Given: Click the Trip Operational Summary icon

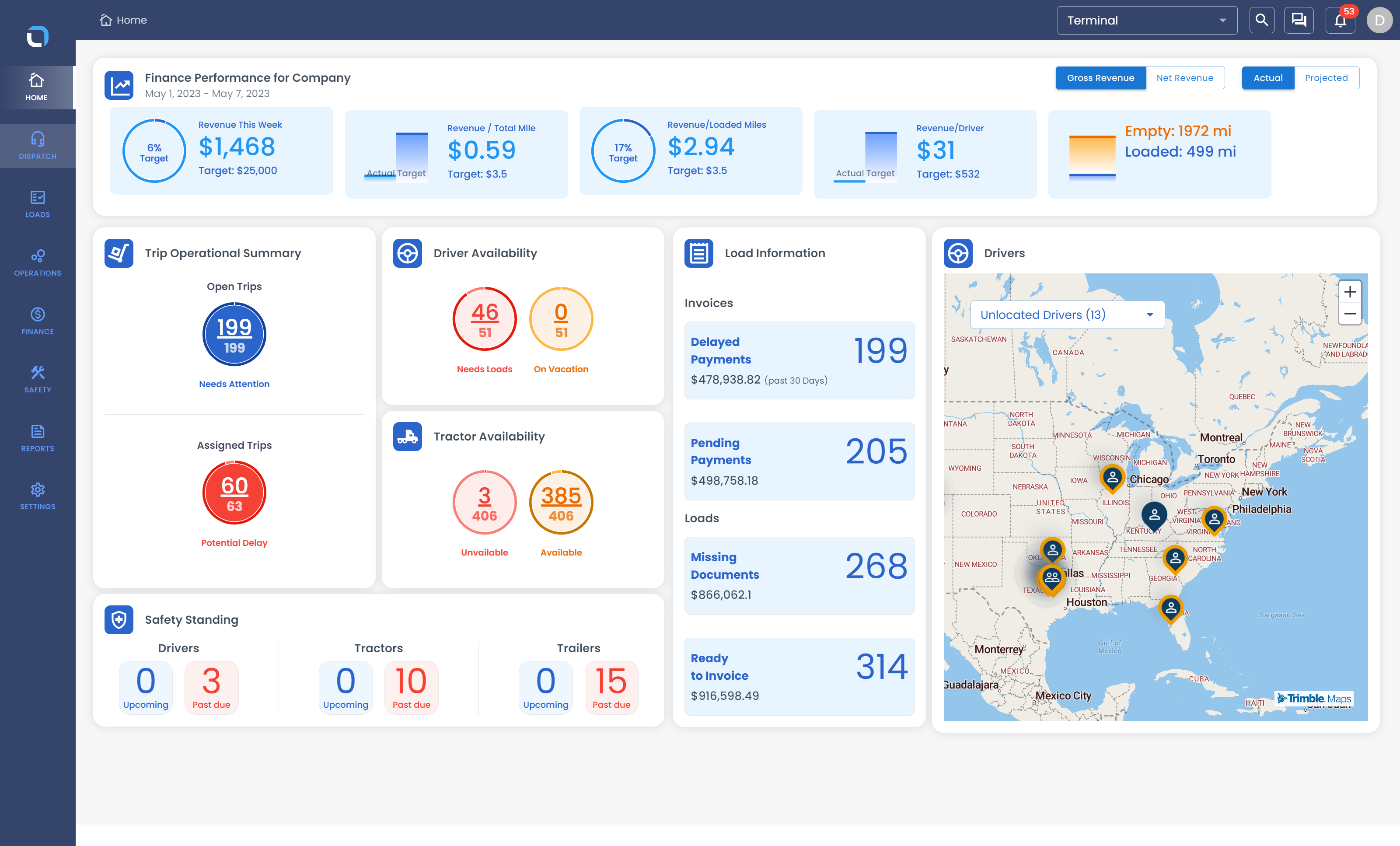Looking at the screenshot, I should coord(119,253).
